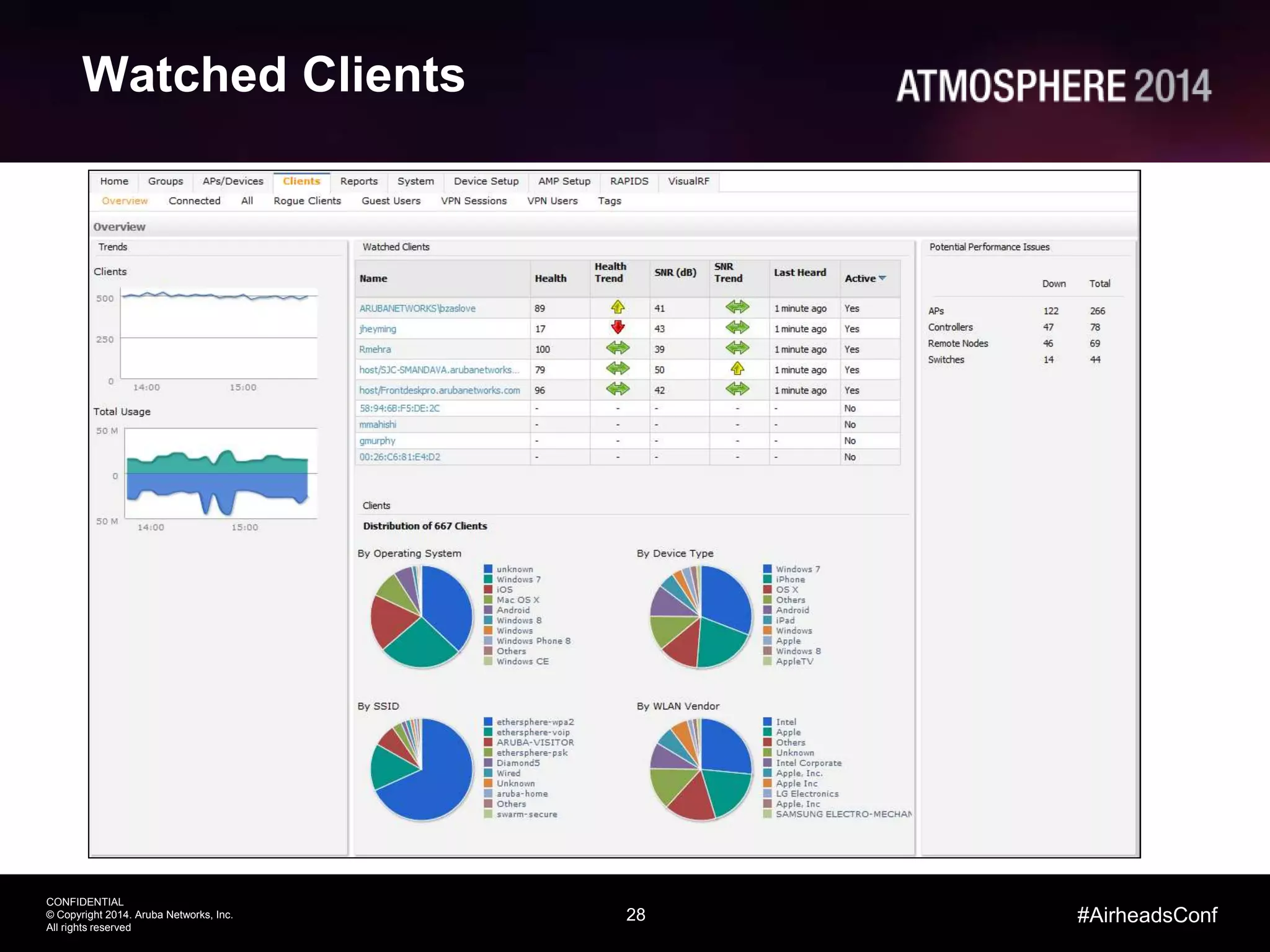Viewport: 1270px width, 952px height.
Task: Click APs down count 122
Action: (x=1050, y=311)
